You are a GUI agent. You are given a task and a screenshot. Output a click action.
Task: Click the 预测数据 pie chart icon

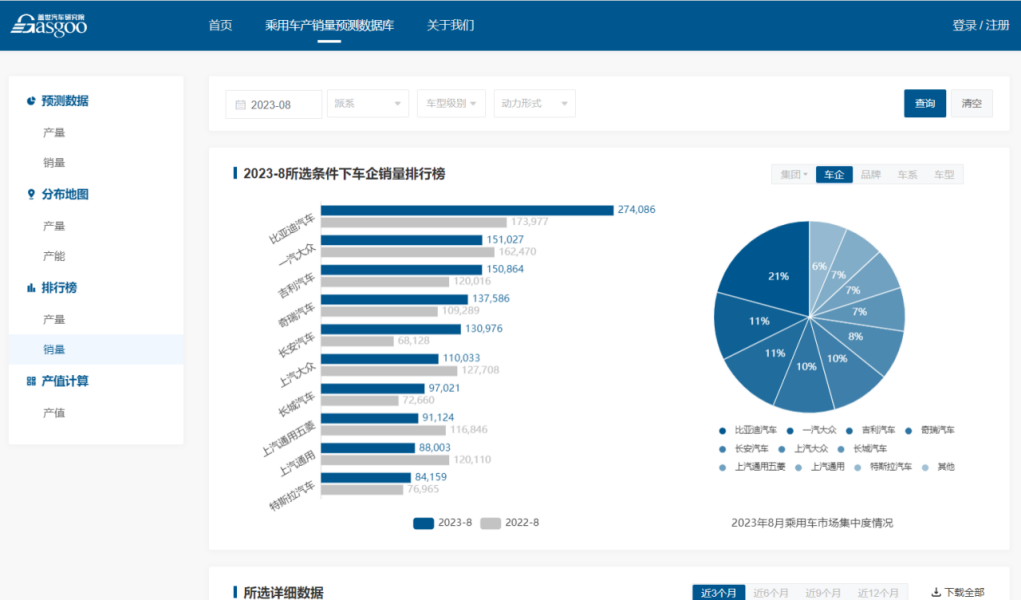31,101
